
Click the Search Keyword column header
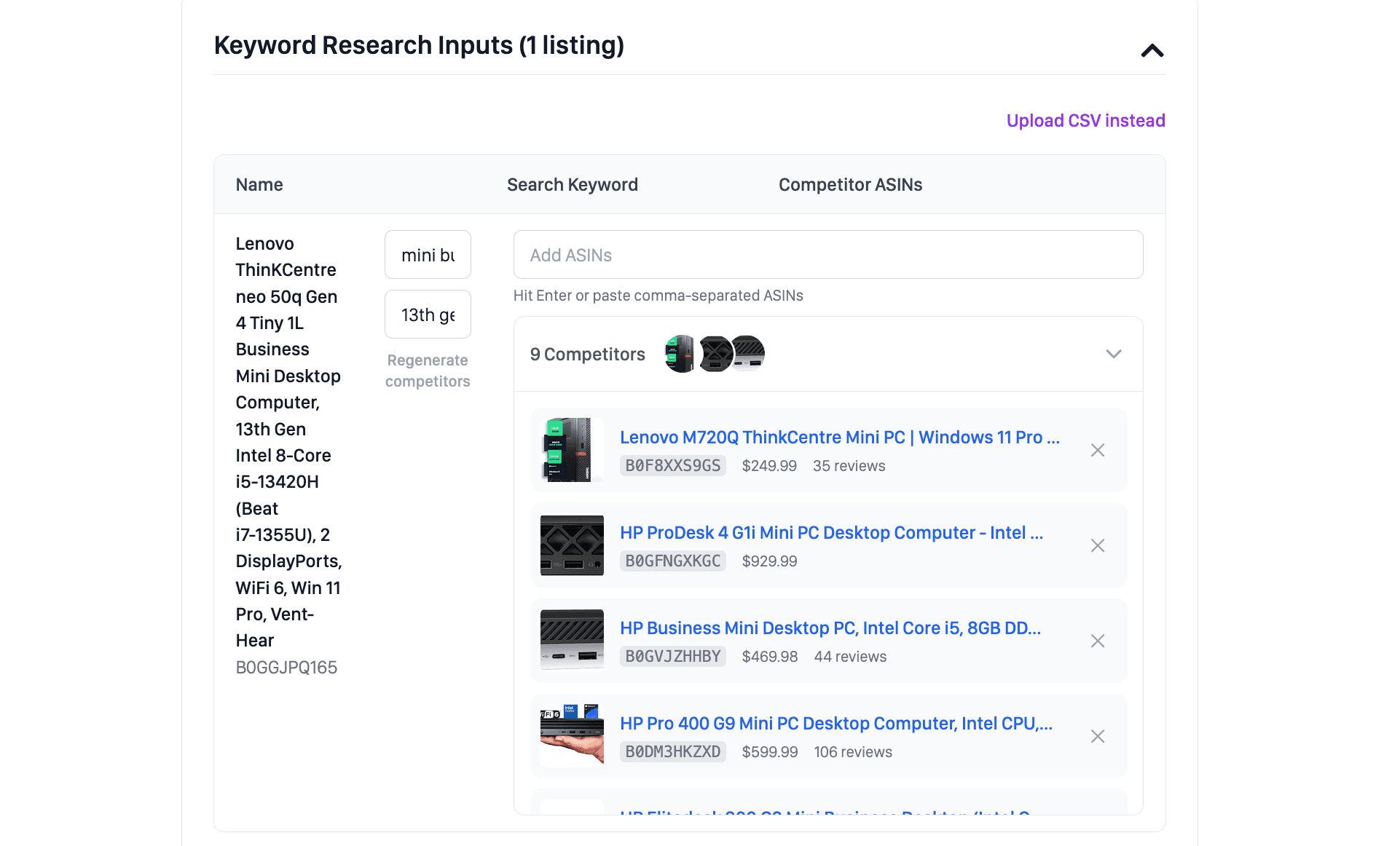point(573,185)
